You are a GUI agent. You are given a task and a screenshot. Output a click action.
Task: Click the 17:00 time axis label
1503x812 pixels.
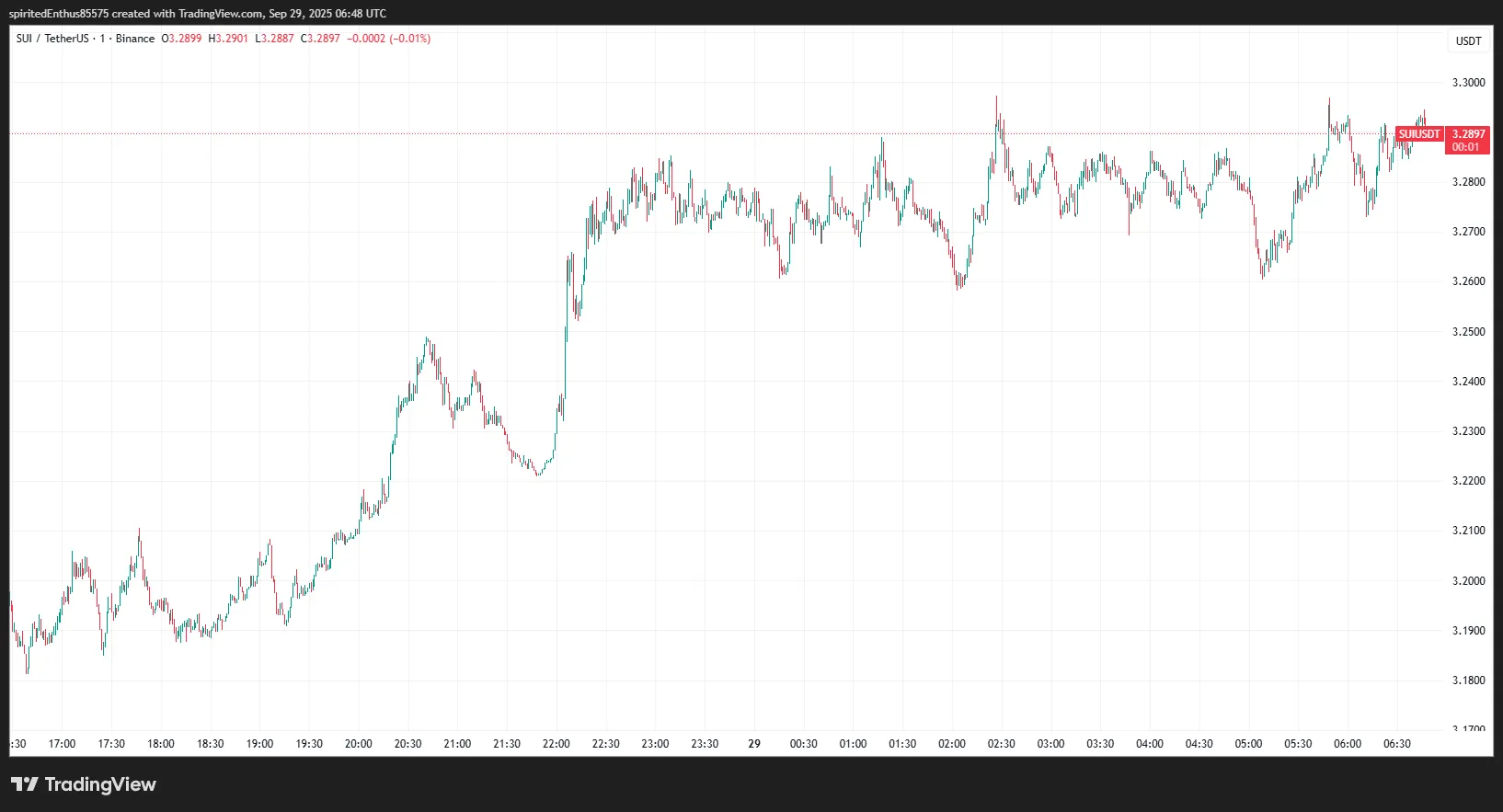pyautogui.click(x=62, y=744)
